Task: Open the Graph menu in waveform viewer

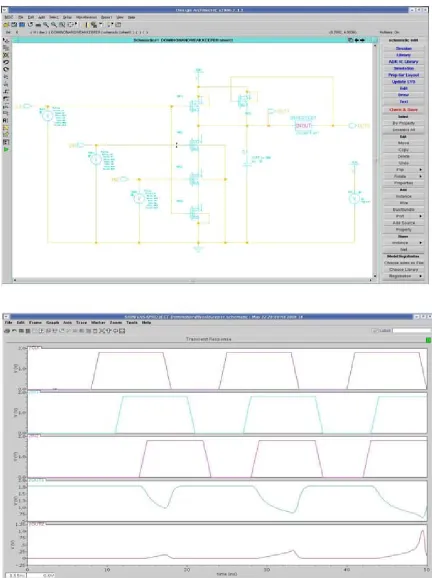Action: 53,323
